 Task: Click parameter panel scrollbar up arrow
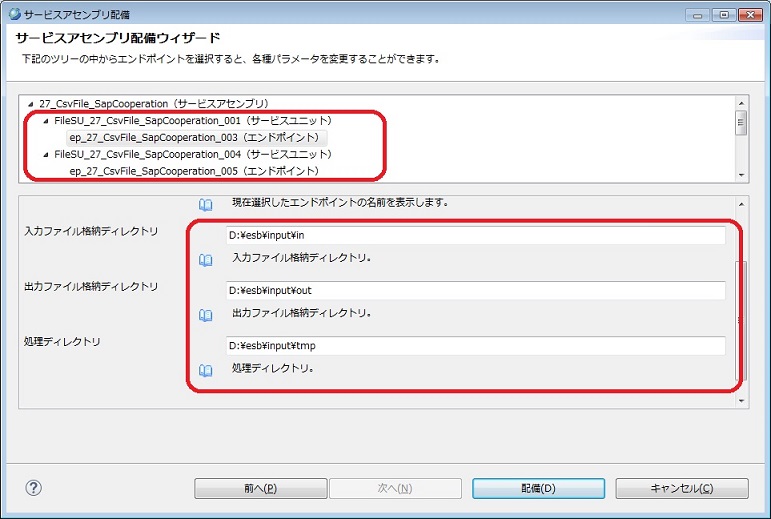click(x=741, y=204)
